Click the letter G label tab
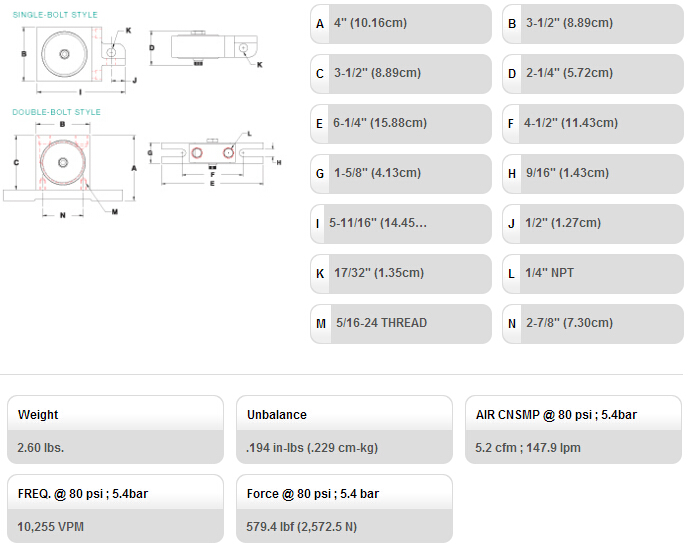 [320, 174]
